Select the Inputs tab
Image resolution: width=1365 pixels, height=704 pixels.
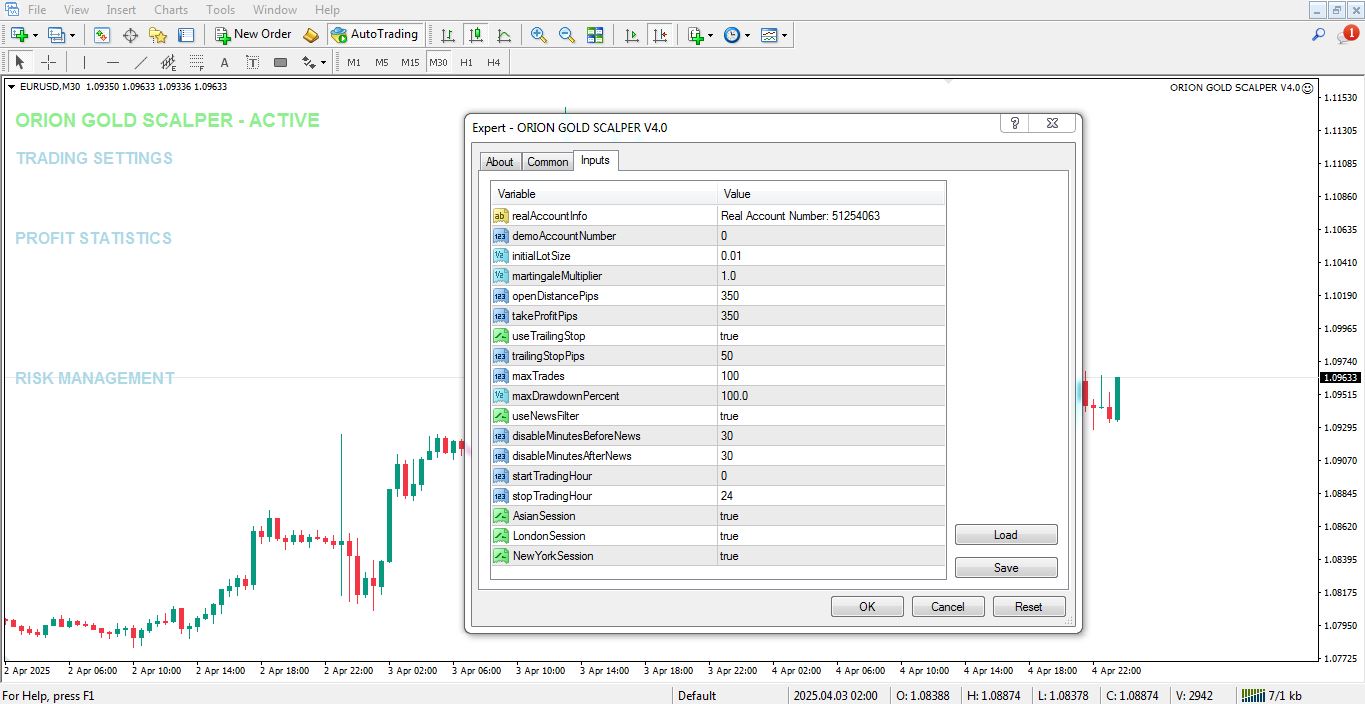click(595, 160)
